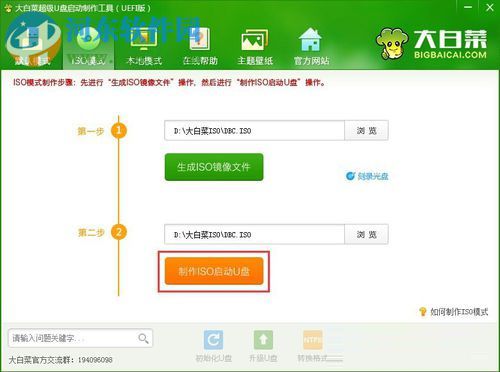Viewport: 500px width, 372px height.
Task: Minimize the 大白菜 window
Action: coord(468,7)
